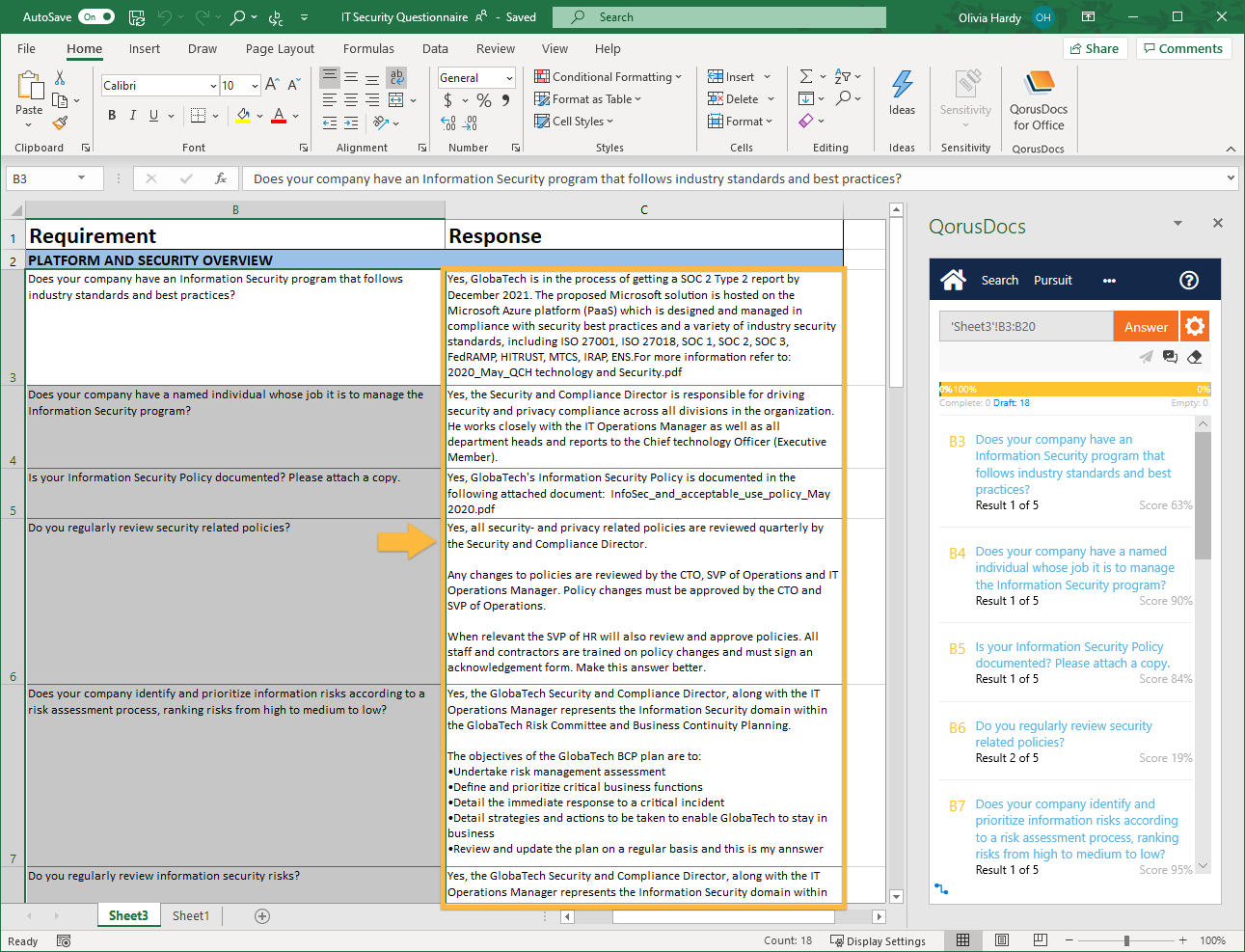The image size is (1245, 952).
Task: Open Display Settings in status bar
Action: [x=878, y=940]
